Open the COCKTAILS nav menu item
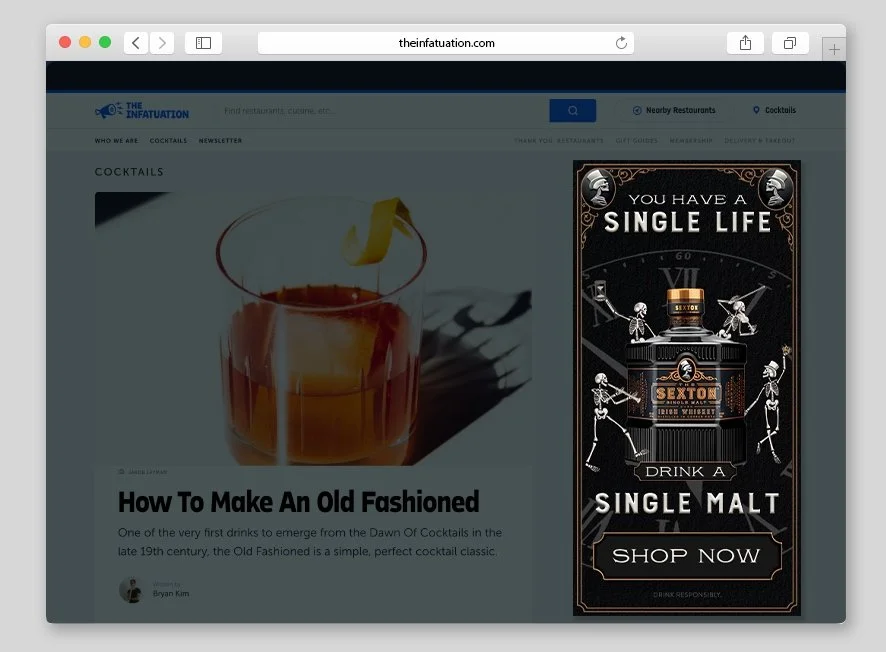Screen dimensions: 886x652 [168, 141]
